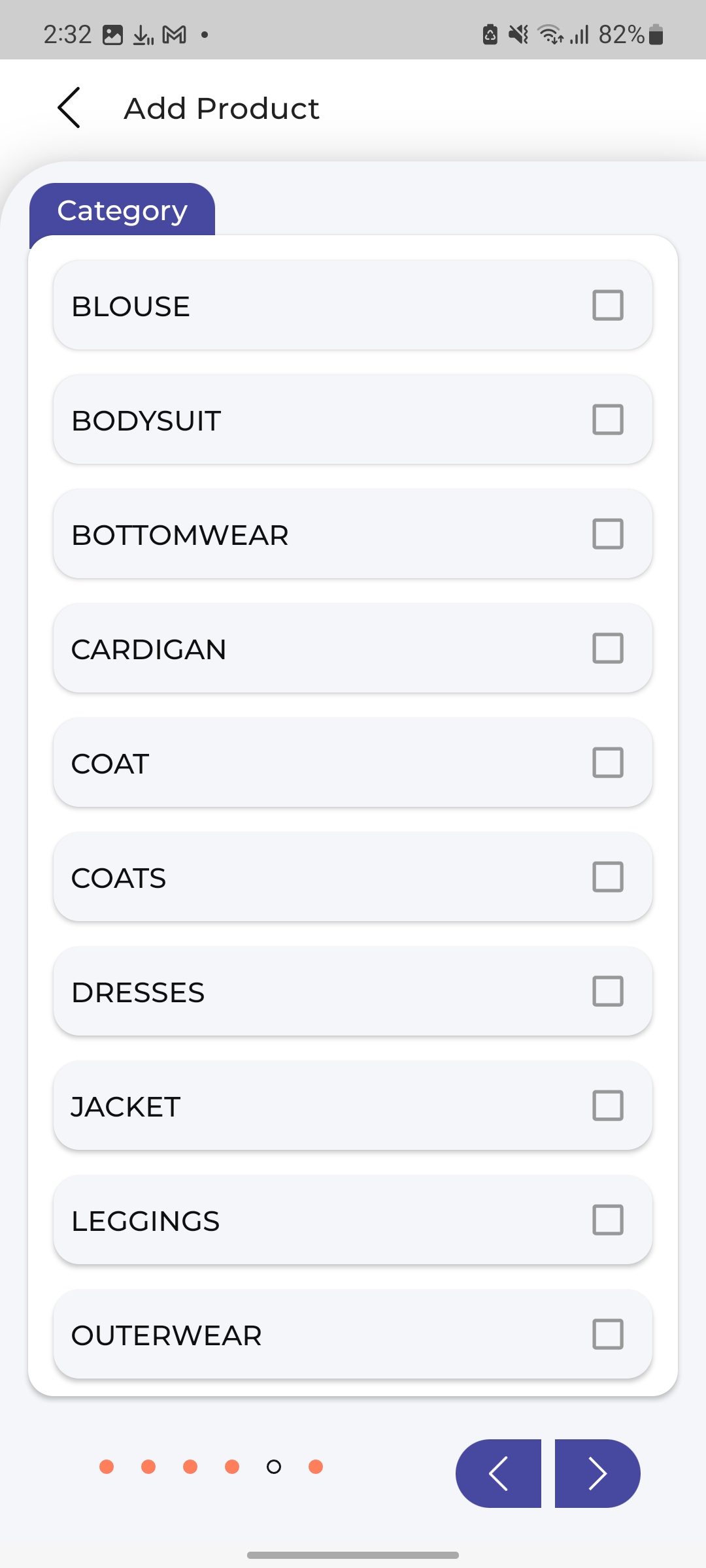Go to next step with right arrow button

(x=597, y=1473)
